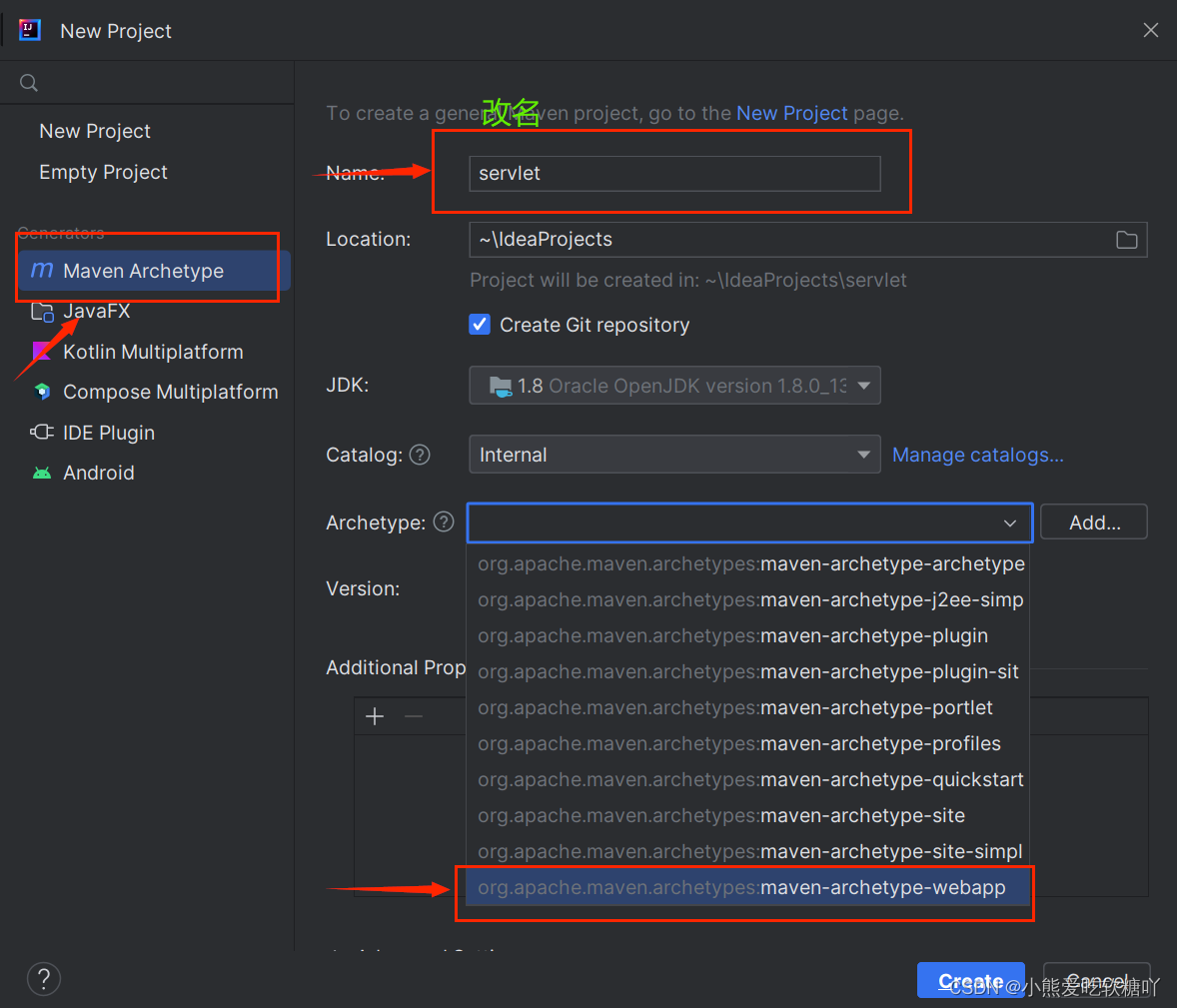The width and height of the screenshot is (1177, 1008).
Task: Click the Location field ~\IdeaProjects
Action: click(807, 240)
